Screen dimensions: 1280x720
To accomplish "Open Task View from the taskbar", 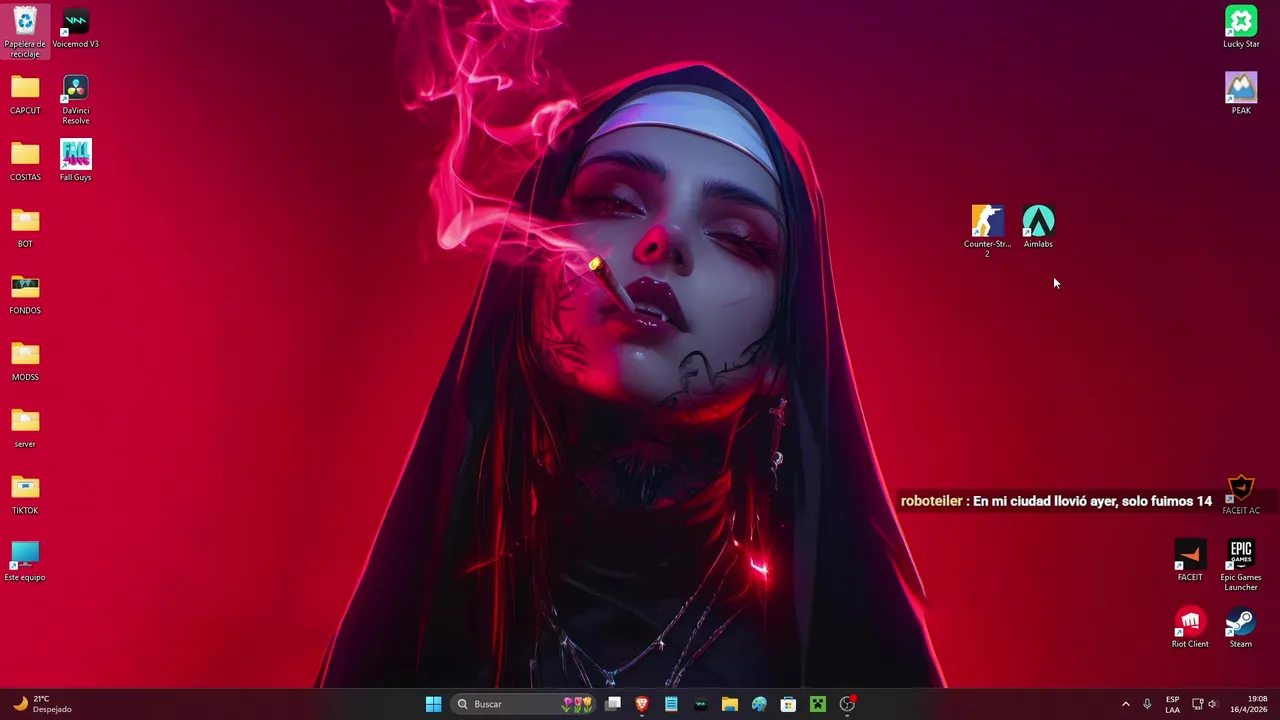I will 613,704.
